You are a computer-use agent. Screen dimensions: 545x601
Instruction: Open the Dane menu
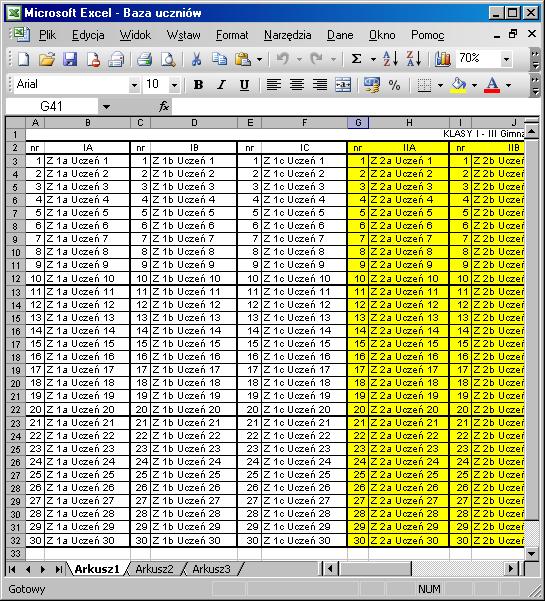pyautogui.click(x=340, y=35)
